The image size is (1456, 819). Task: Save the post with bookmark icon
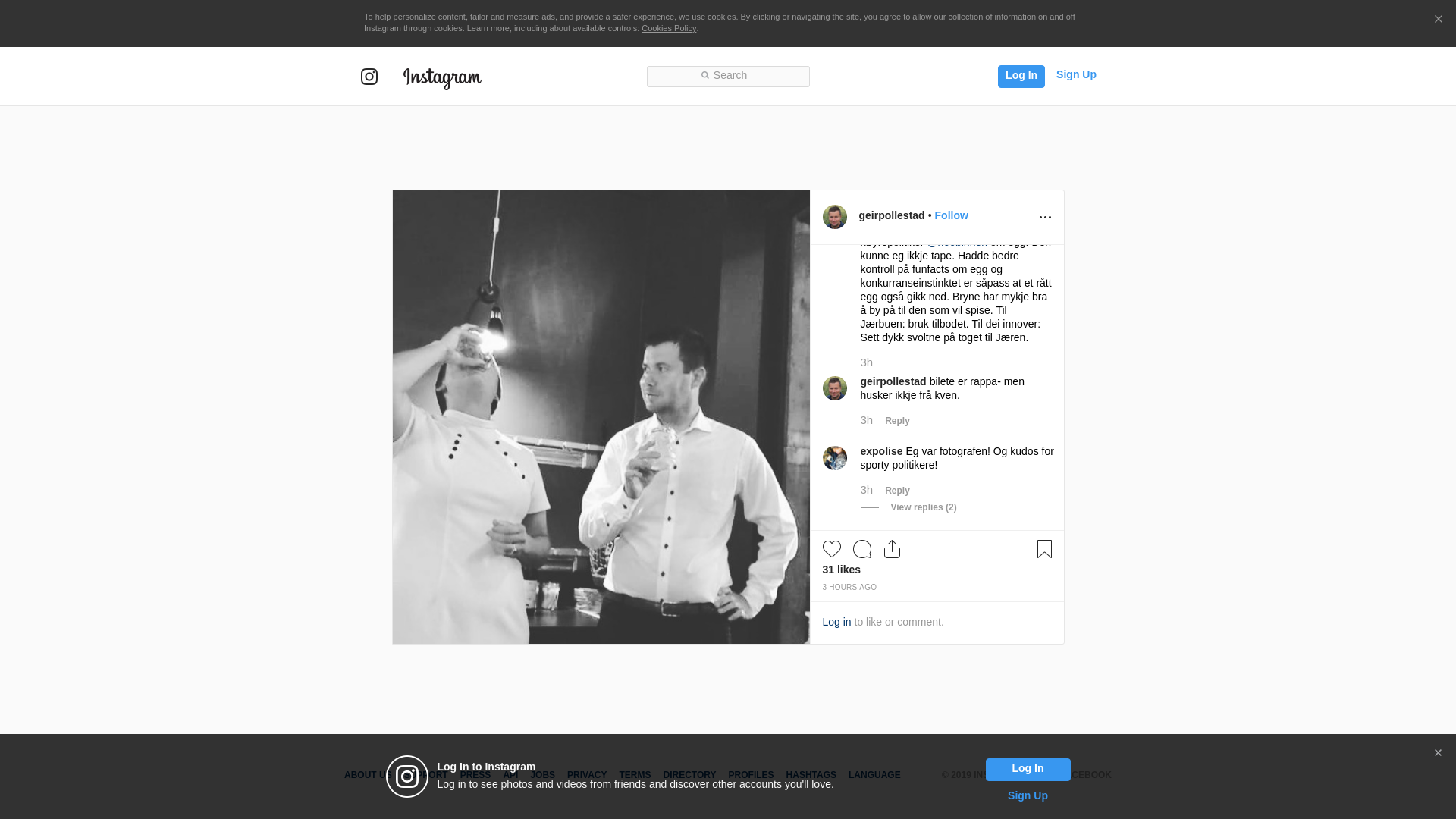1044,549
